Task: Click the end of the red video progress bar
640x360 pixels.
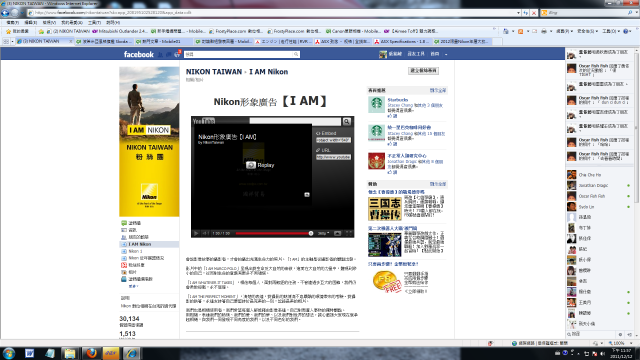Action: point(311,233)
